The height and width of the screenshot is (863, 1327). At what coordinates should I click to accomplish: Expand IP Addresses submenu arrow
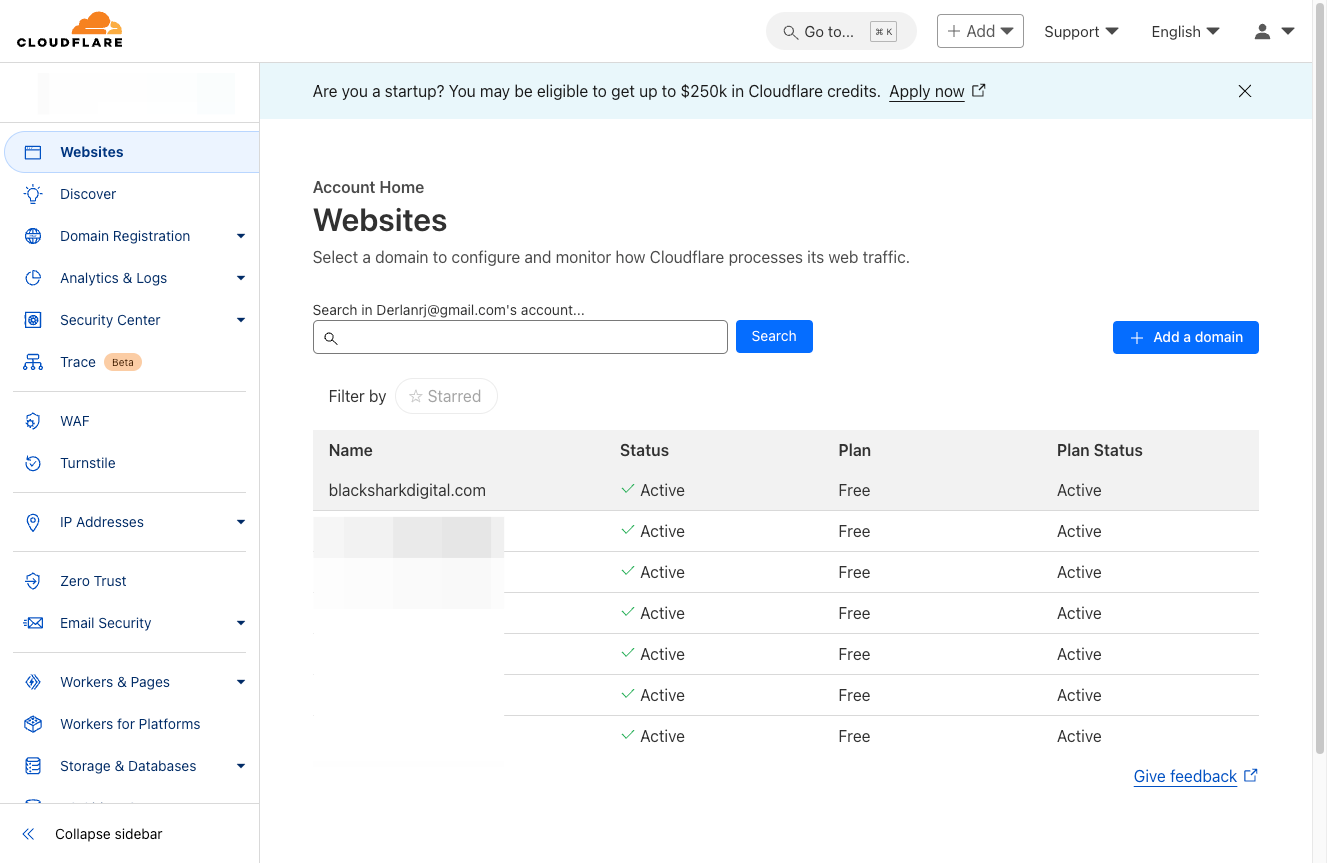(x=241, y=522)
